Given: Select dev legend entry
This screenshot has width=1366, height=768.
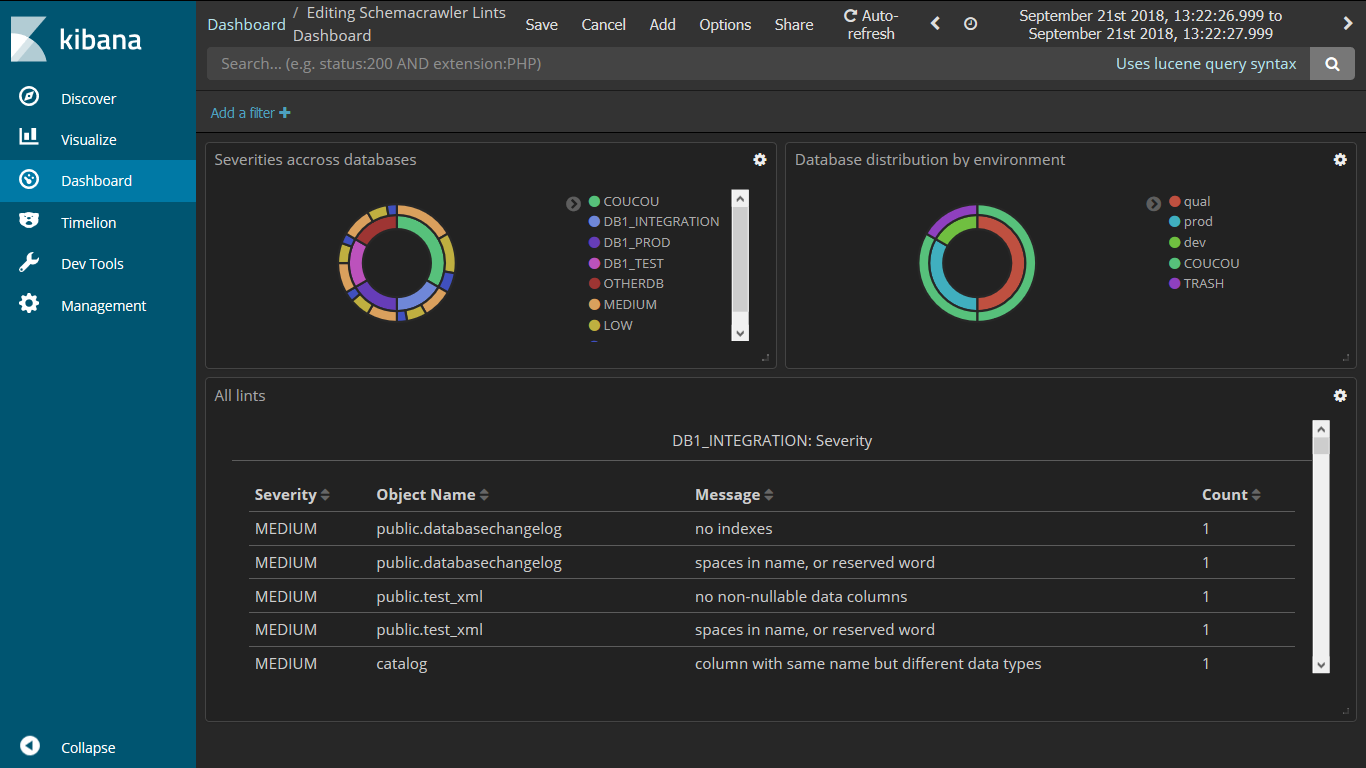Looking at the screenshot, I should pos(1195,242).
